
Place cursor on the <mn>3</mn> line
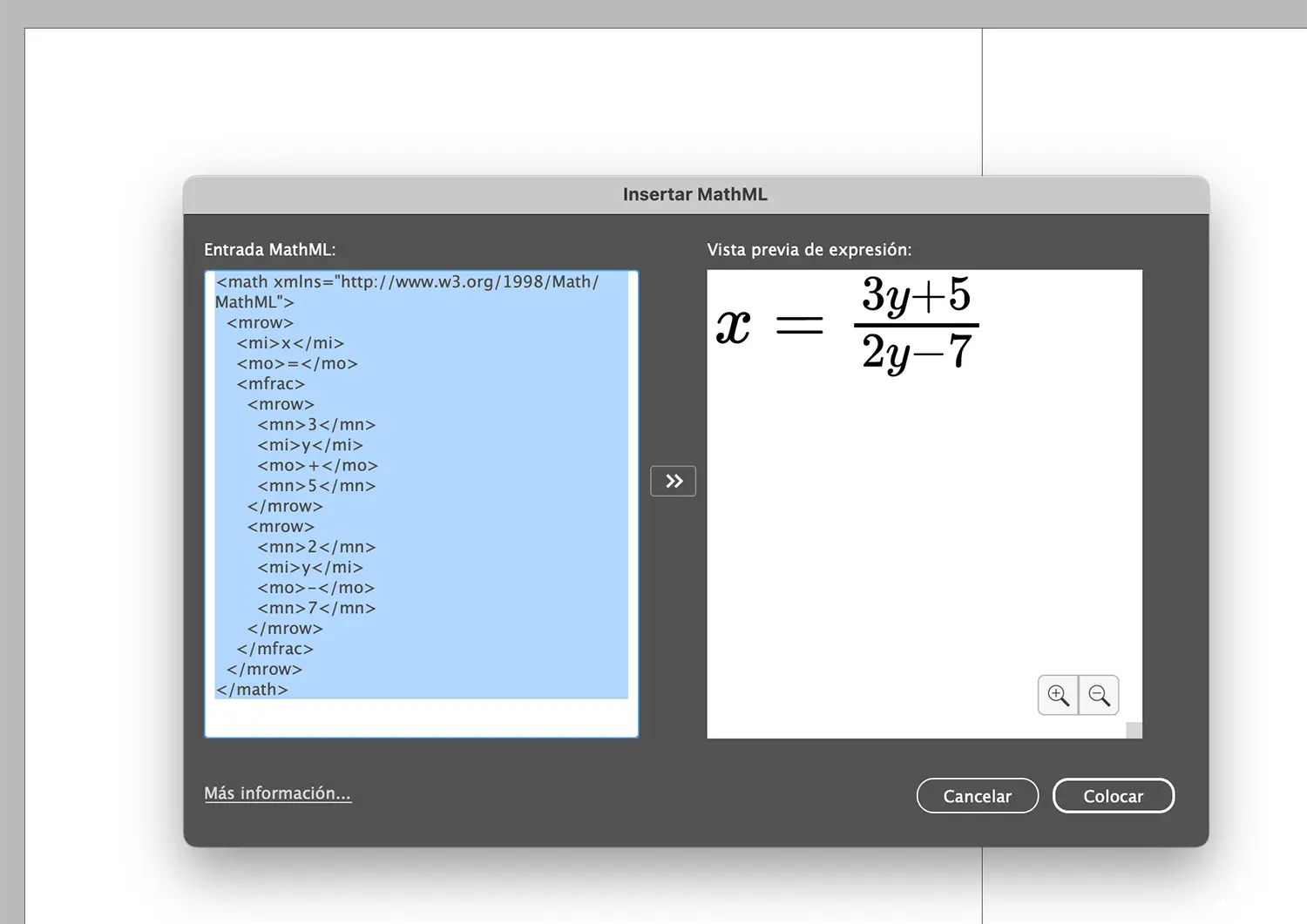coord(316,425)
